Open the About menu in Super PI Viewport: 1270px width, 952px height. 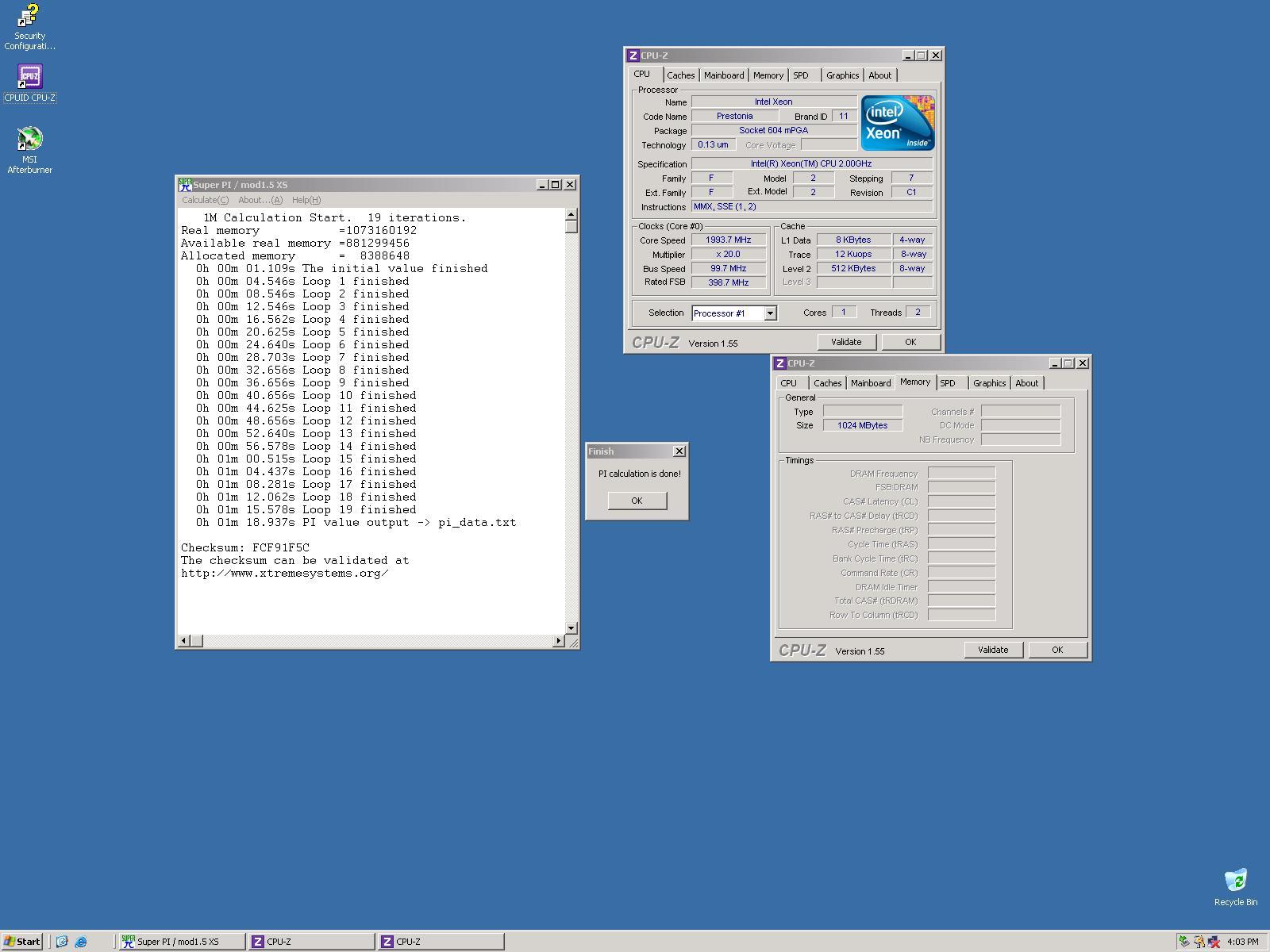260,200
